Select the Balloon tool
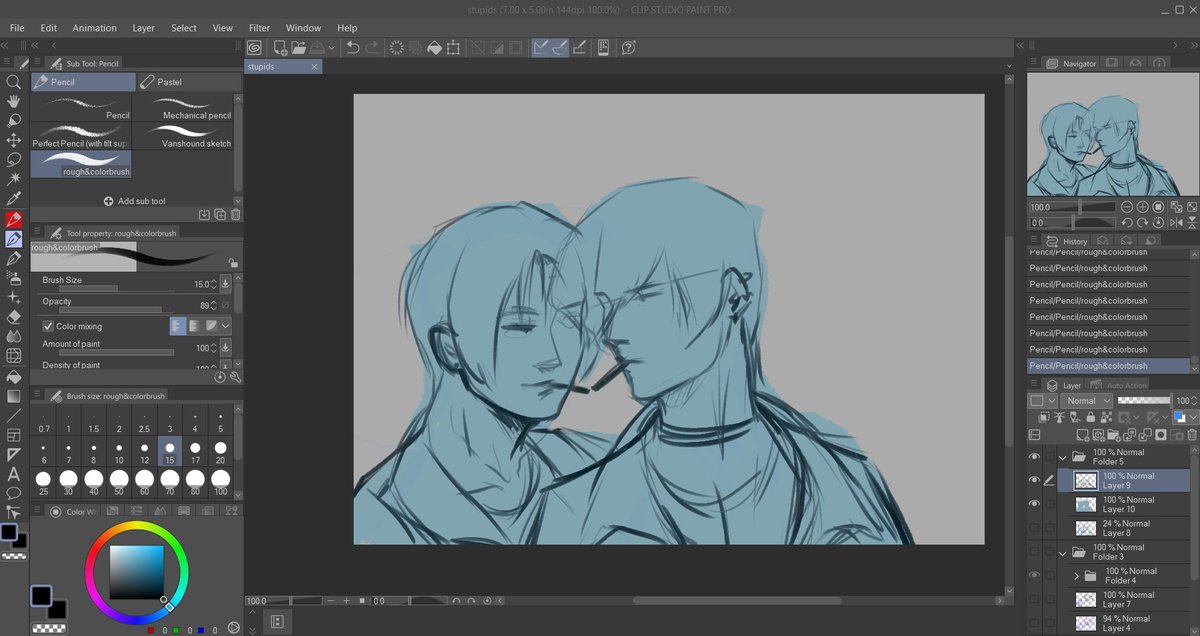Screen dimensions: 1200x636 pos(14,493)
